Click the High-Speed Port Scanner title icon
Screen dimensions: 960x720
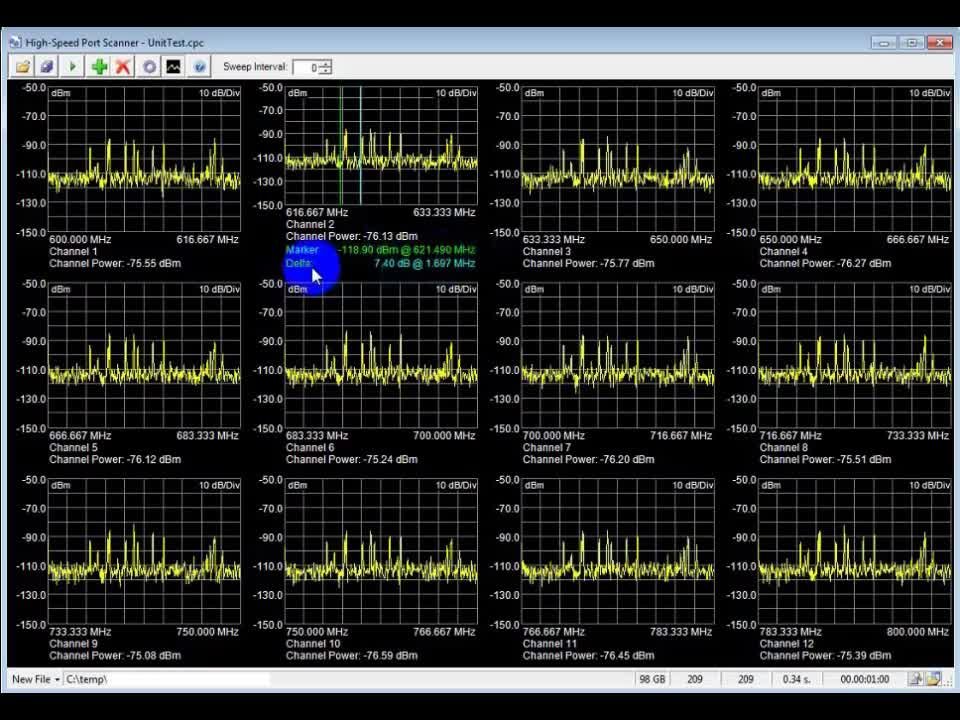[15, 43]
